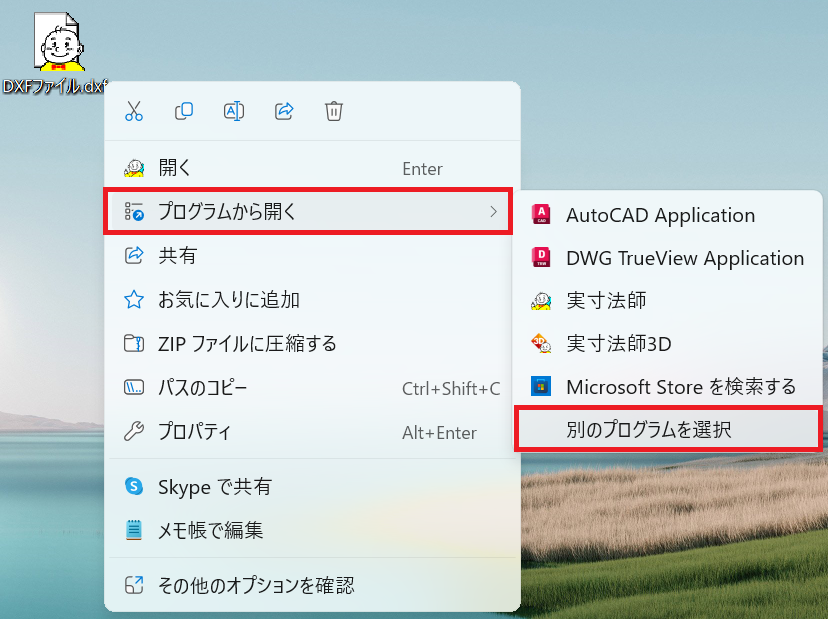
Task: Click the Notepad icon beside メモ帳で編集
Action: (x=134, y=530)
